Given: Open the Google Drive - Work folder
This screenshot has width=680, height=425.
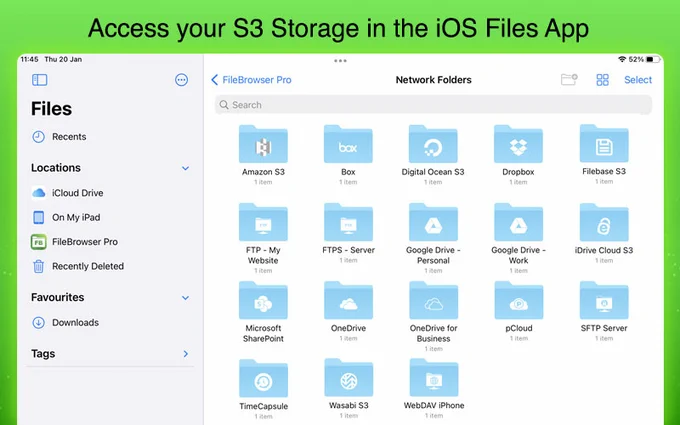Looking at the screenshot, I should [518, 222].
